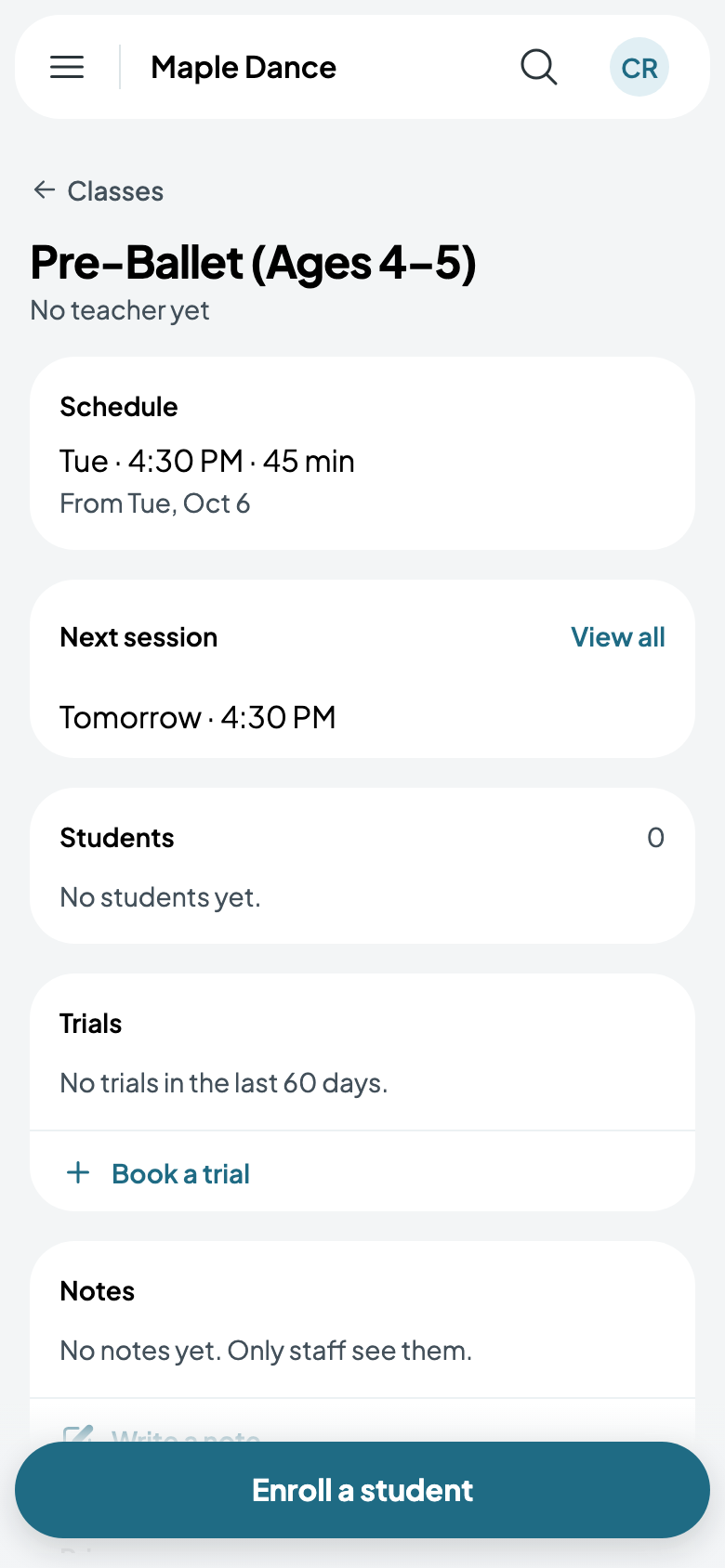The height and width of the screenshot is (1568, 725).
Task: Select Tue 4:30 PM 45 min schedule entry
Action: click(207, 461)
